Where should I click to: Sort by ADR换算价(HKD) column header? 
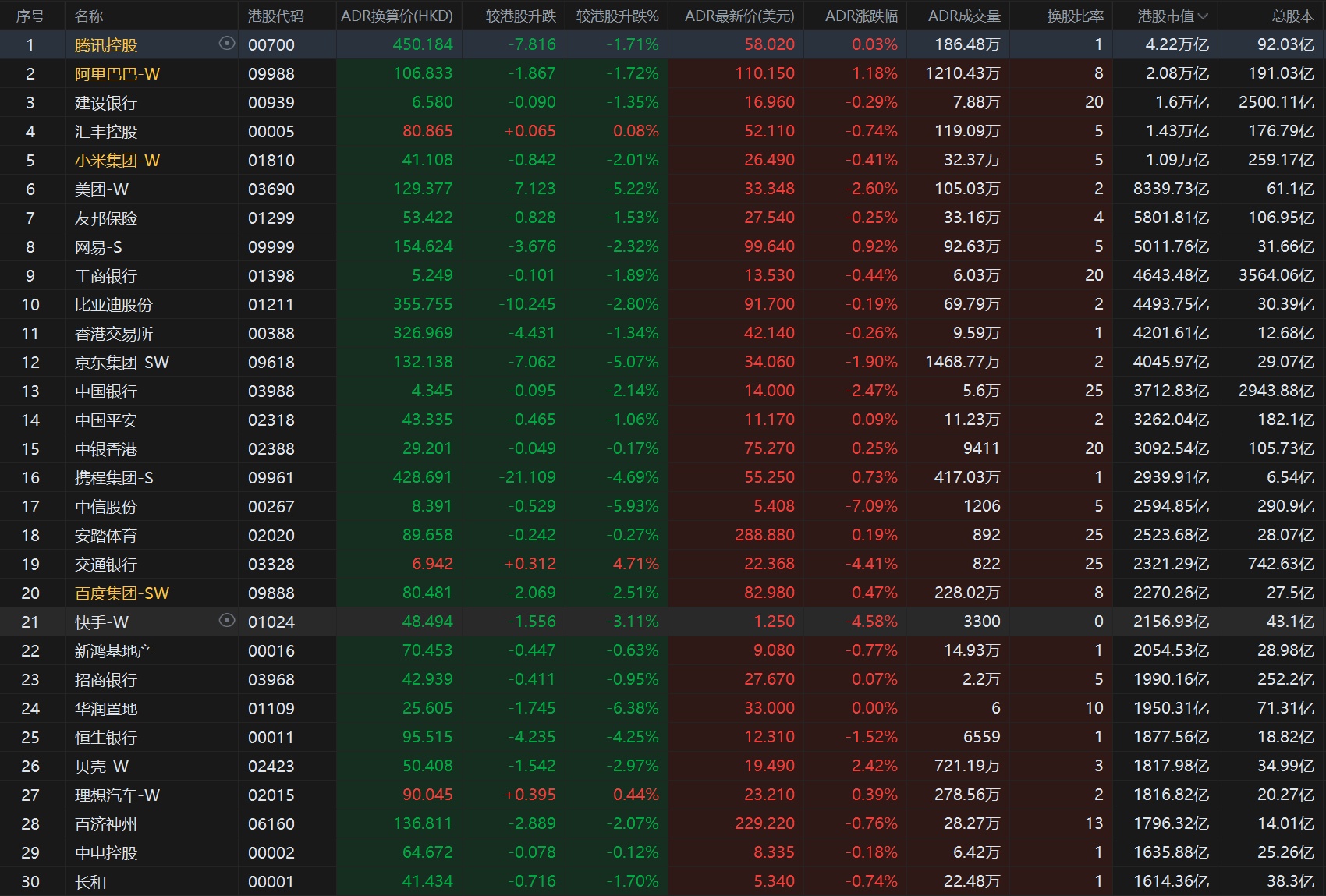click(396, 16)
